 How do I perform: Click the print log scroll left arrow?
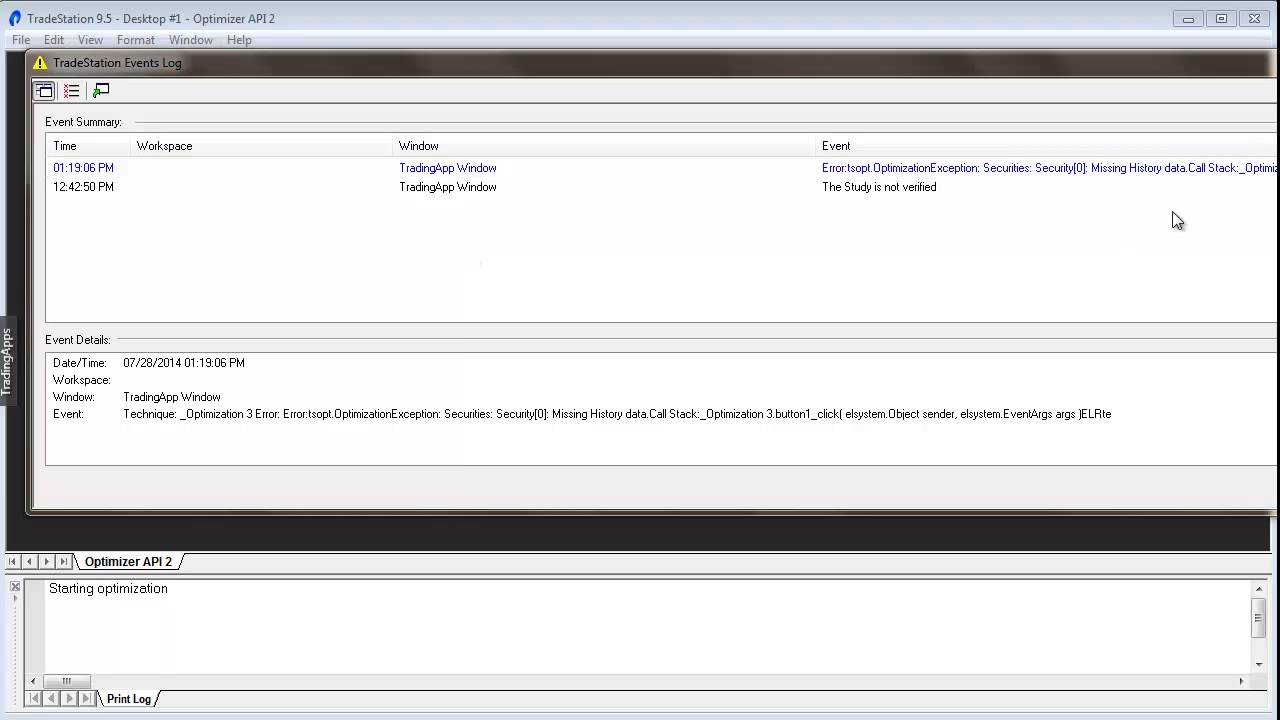coord(33,681)
